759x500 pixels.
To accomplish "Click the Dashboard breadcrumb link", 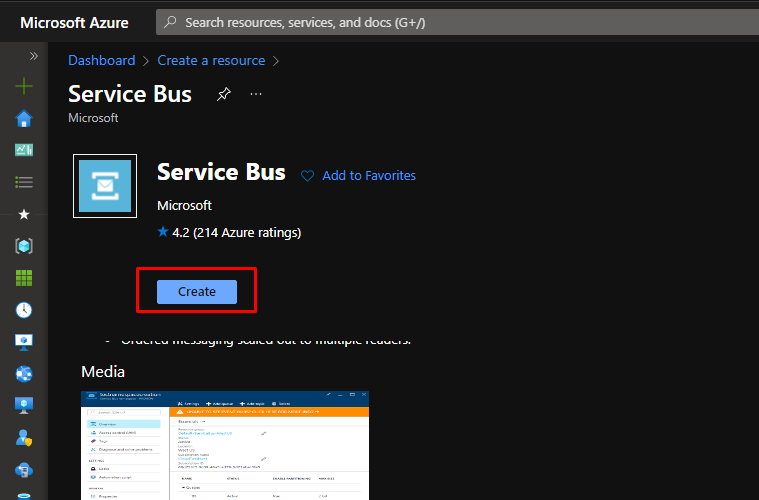I will [101, 61].
